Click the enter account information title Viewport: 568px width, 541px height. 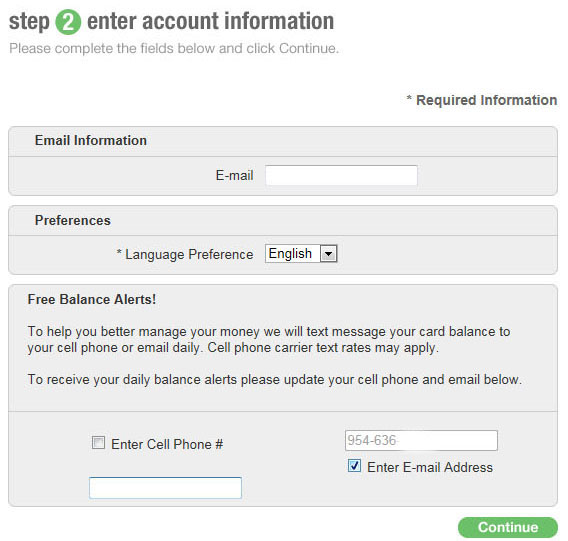(x=211, y=21)
